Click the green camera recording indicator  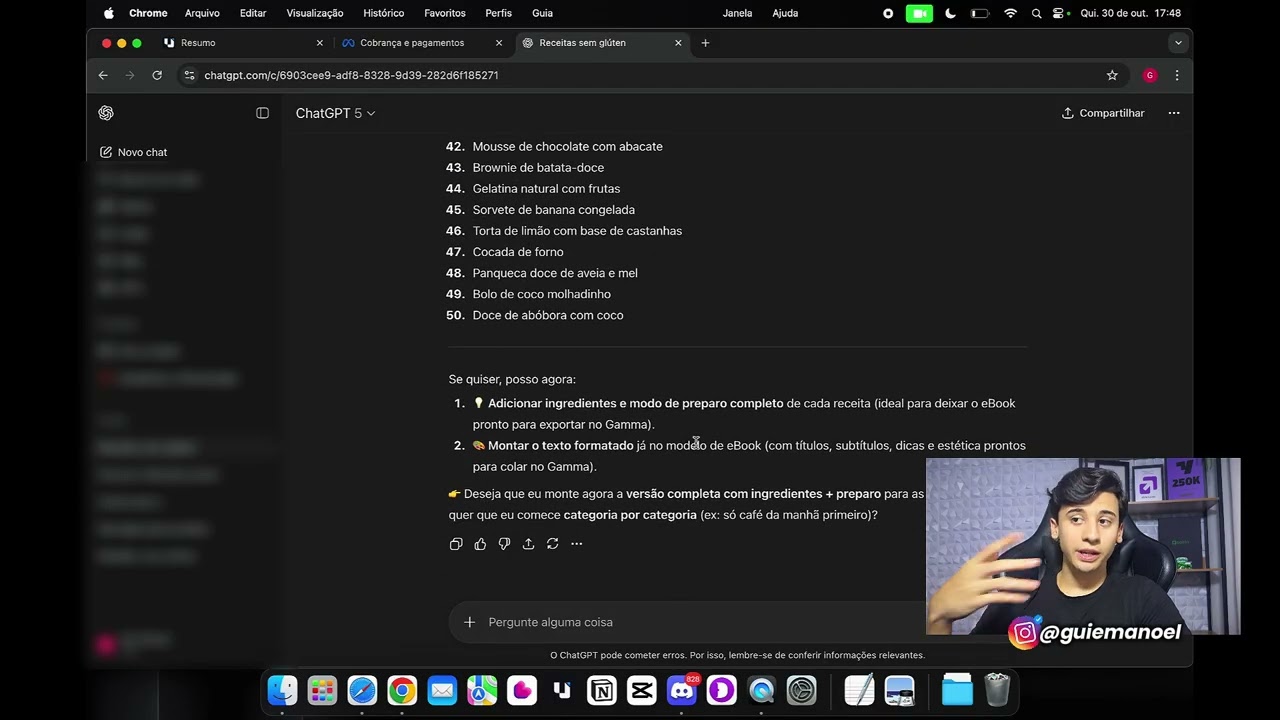pyautogui.click(x=919, y=13)
